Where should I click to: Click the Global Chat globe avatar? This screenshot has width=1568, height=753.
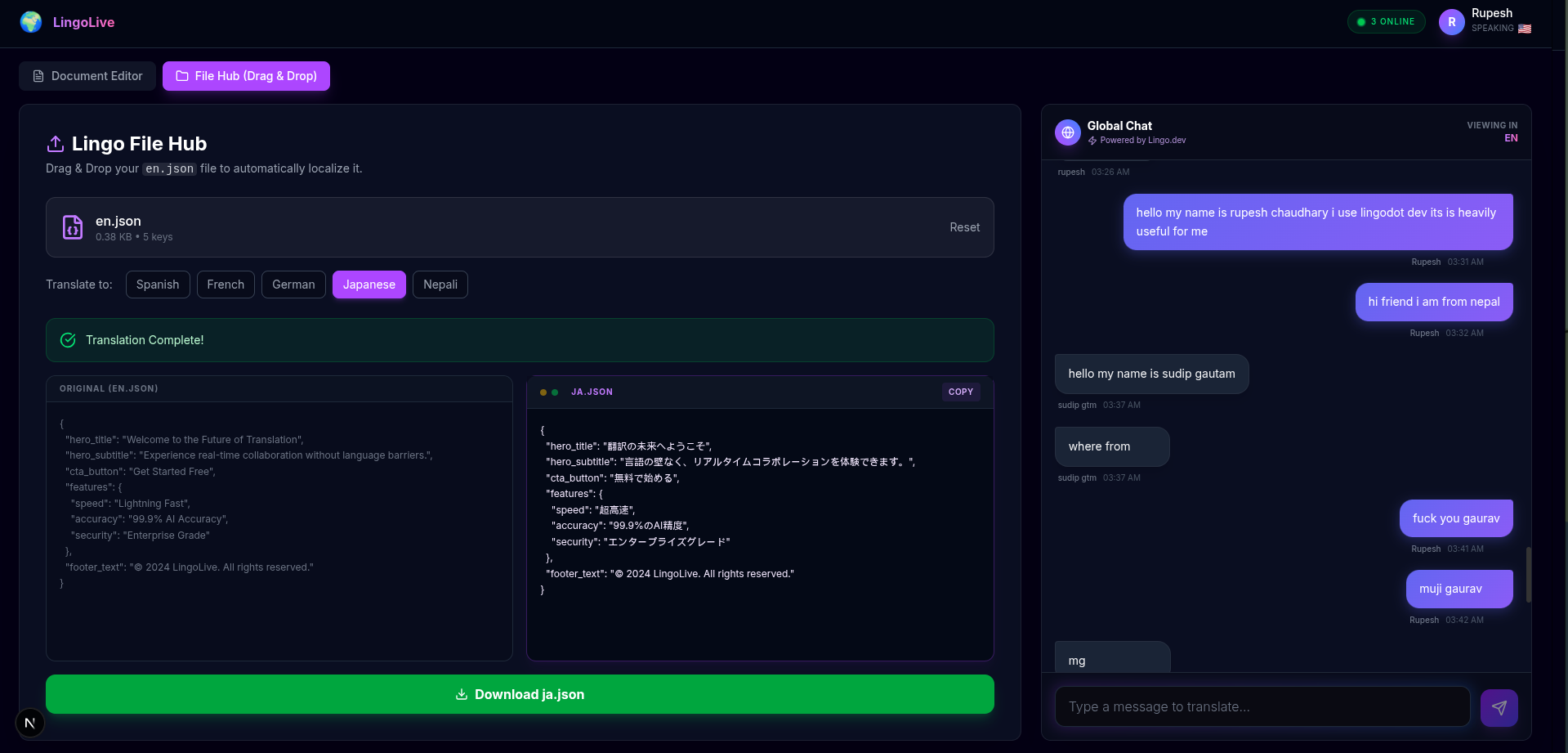pyautogui.click(x=1068, y=132)
